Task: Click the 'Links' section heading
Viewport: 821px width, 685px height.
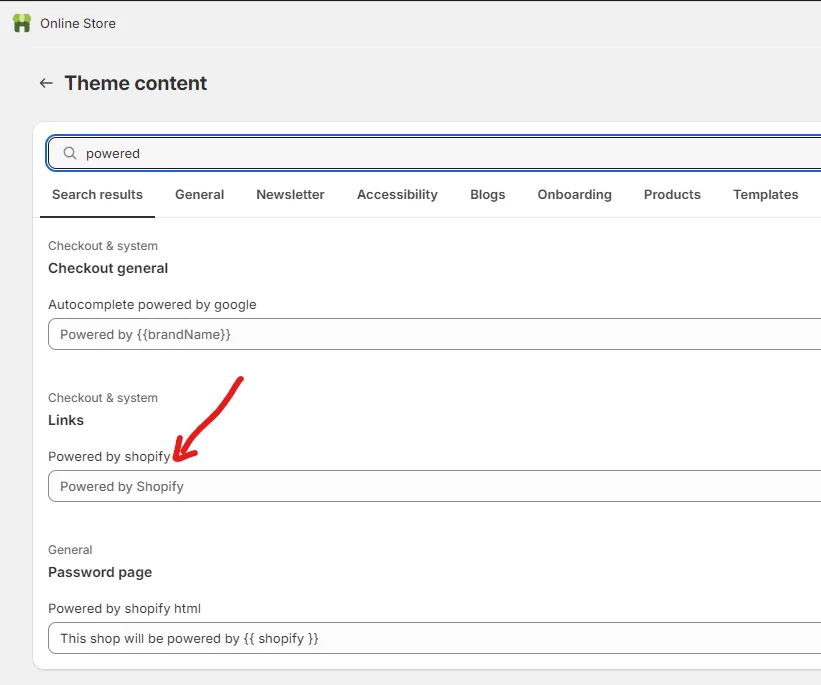Action: (x=66, y=420)
